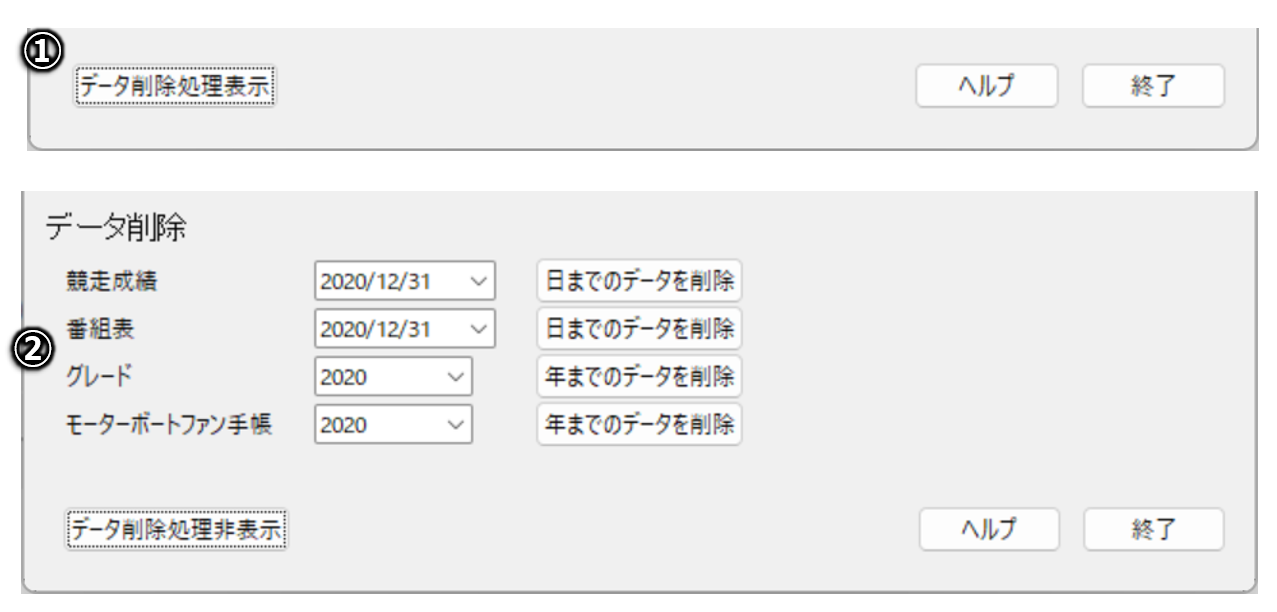Click 終了 beside the データ削除処理表示 button

coord(1152,86)
